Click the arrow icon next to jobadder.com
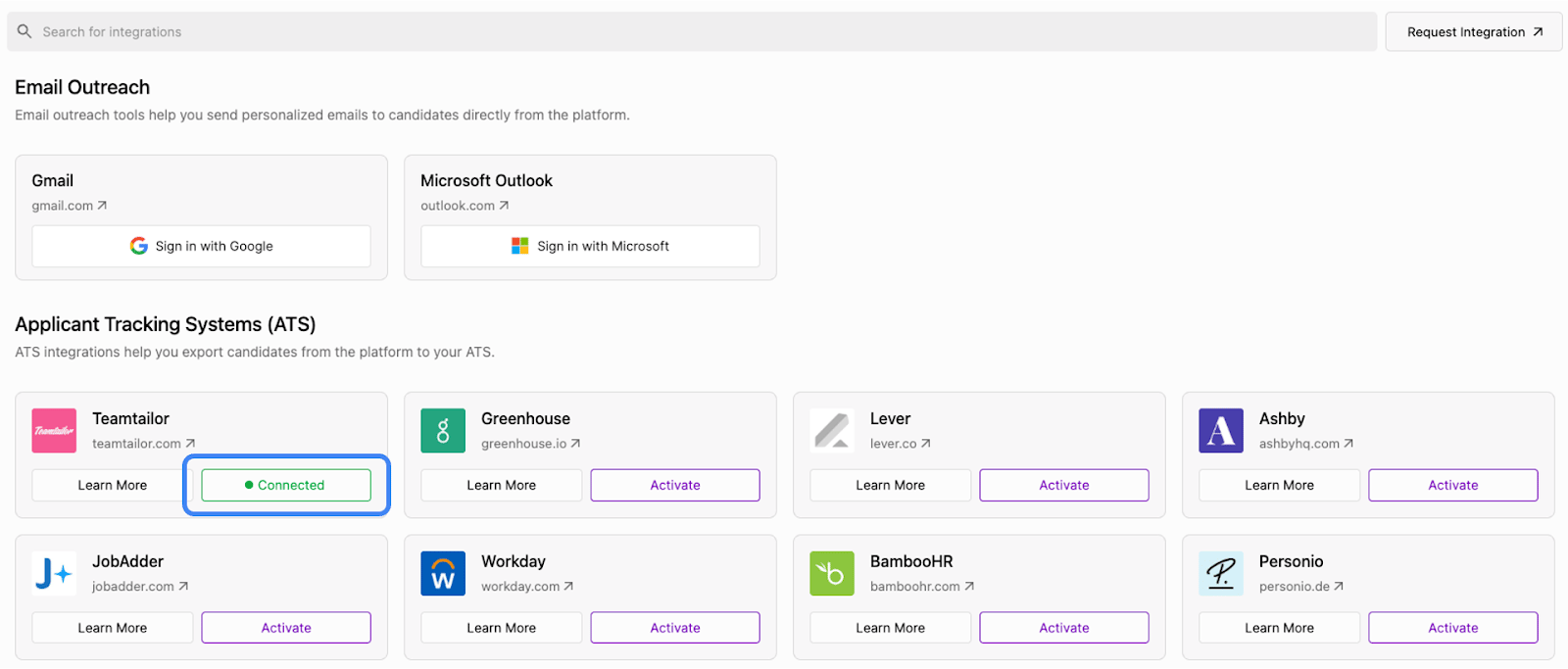The width and height of the screenshot is (1568, 669). tap(183, 587)
